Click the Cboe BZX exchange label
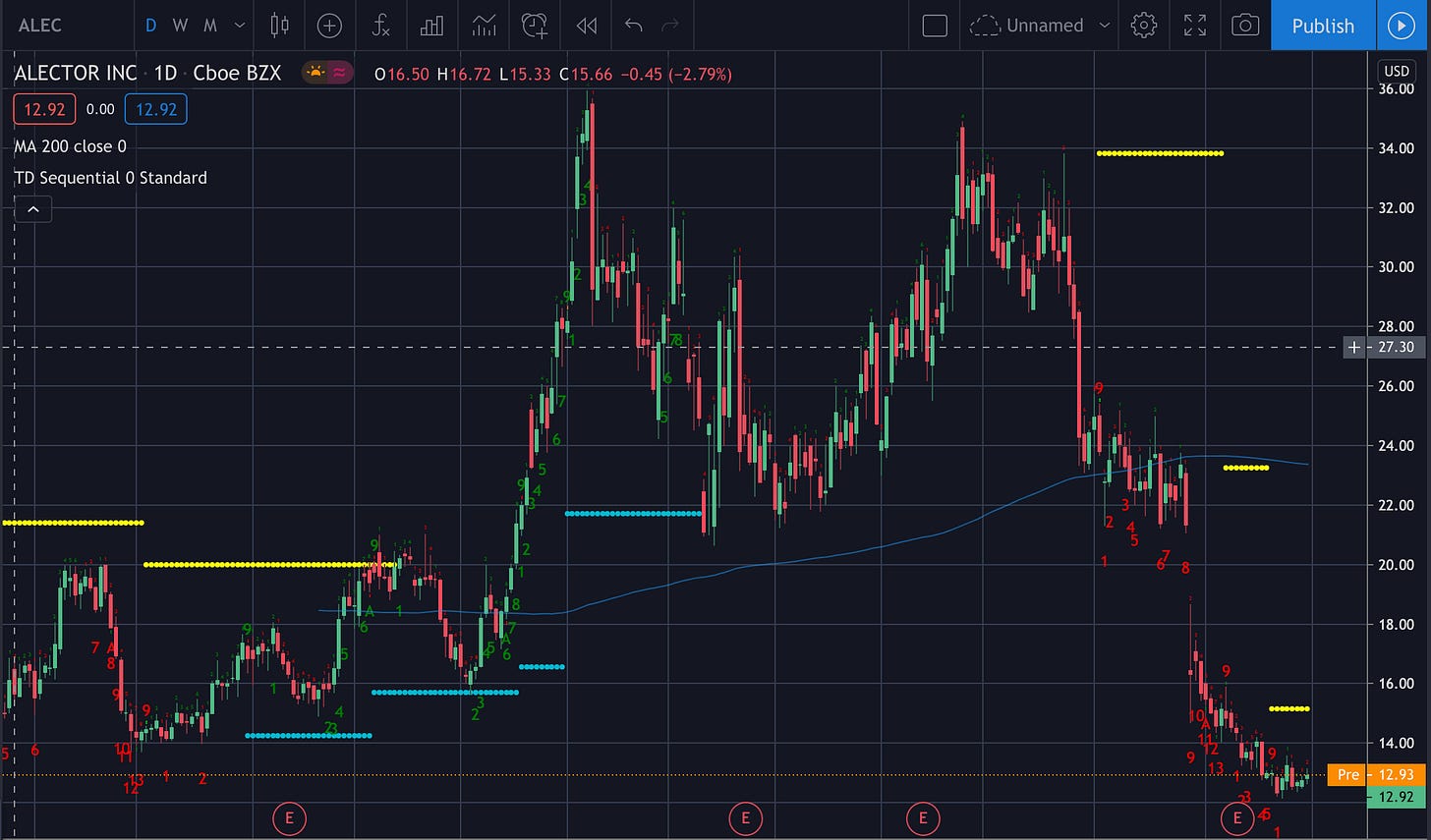This screenshot has width=1431, height=840. click(237, 73)
